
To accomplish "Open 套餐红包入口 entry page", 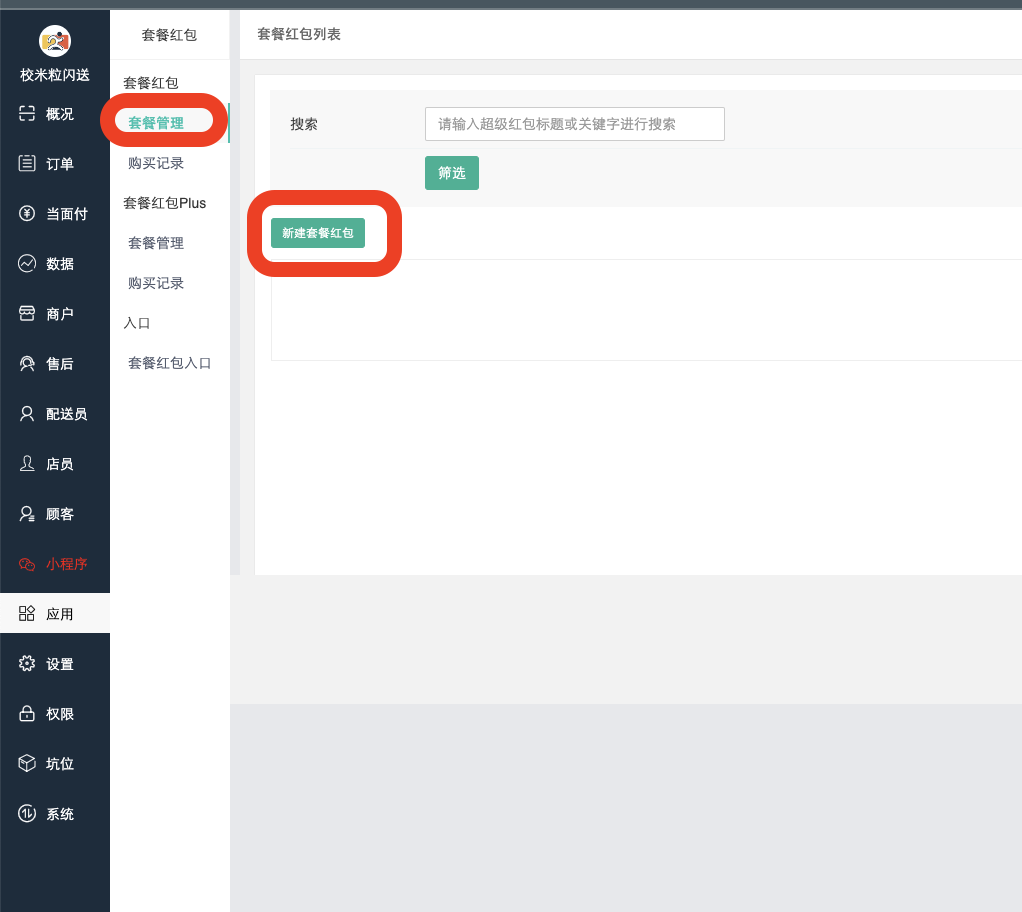I will point(170,363).
